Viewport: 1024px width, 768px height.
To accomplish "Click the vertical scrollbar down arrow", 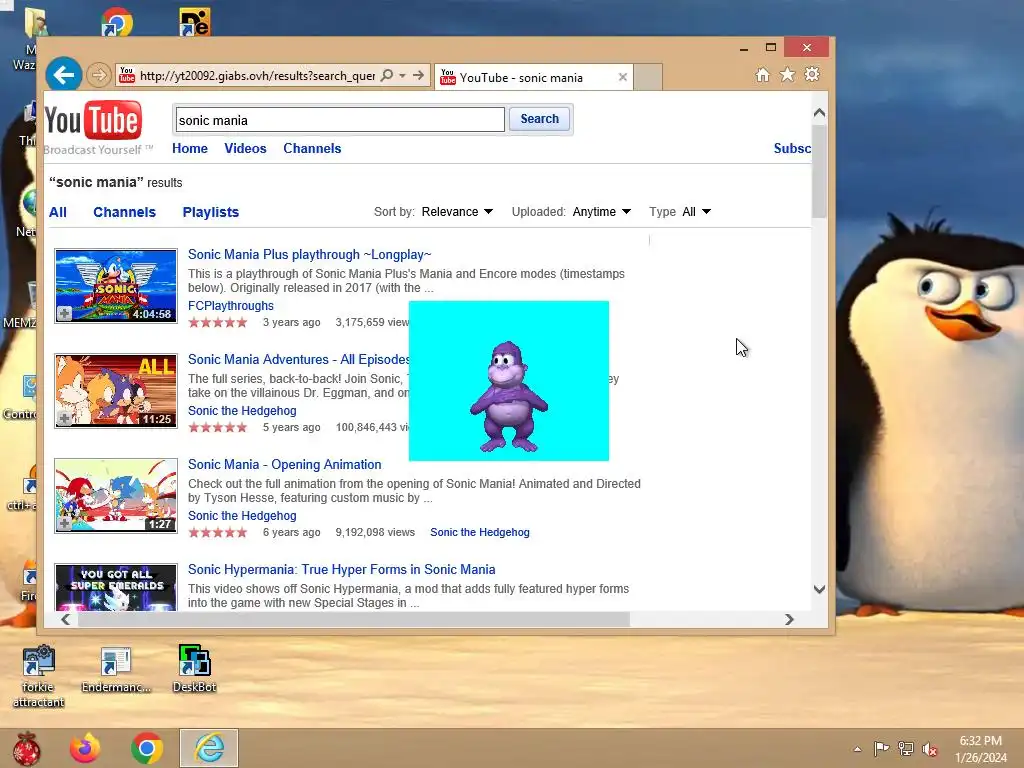I will tap(820, 589).
